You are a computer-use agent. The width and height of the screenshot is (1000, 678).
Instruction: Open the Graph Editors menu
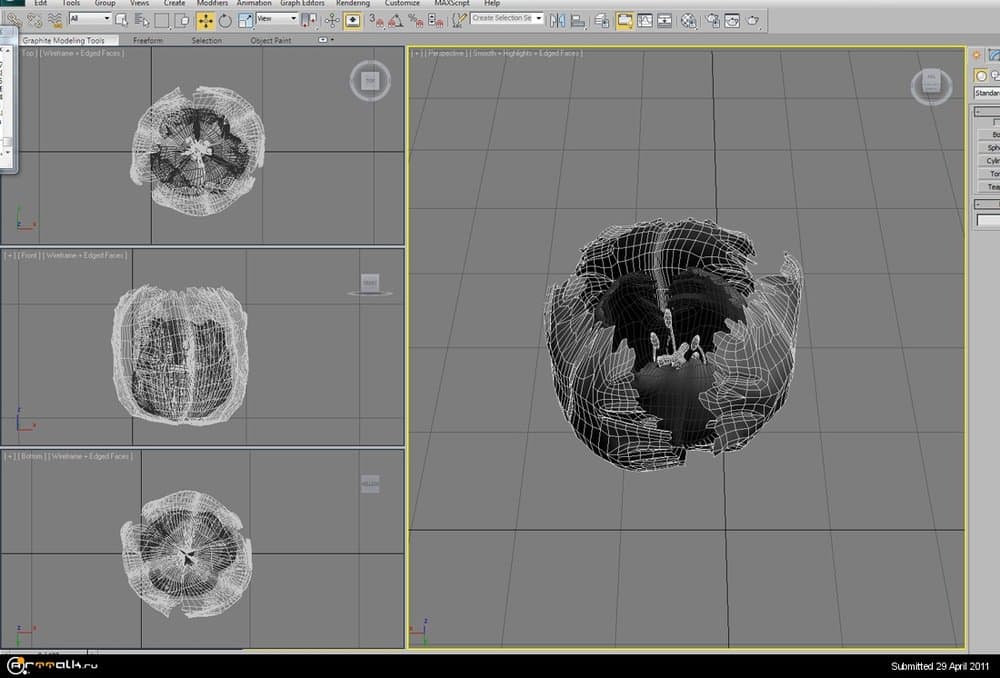click(302, 3)
